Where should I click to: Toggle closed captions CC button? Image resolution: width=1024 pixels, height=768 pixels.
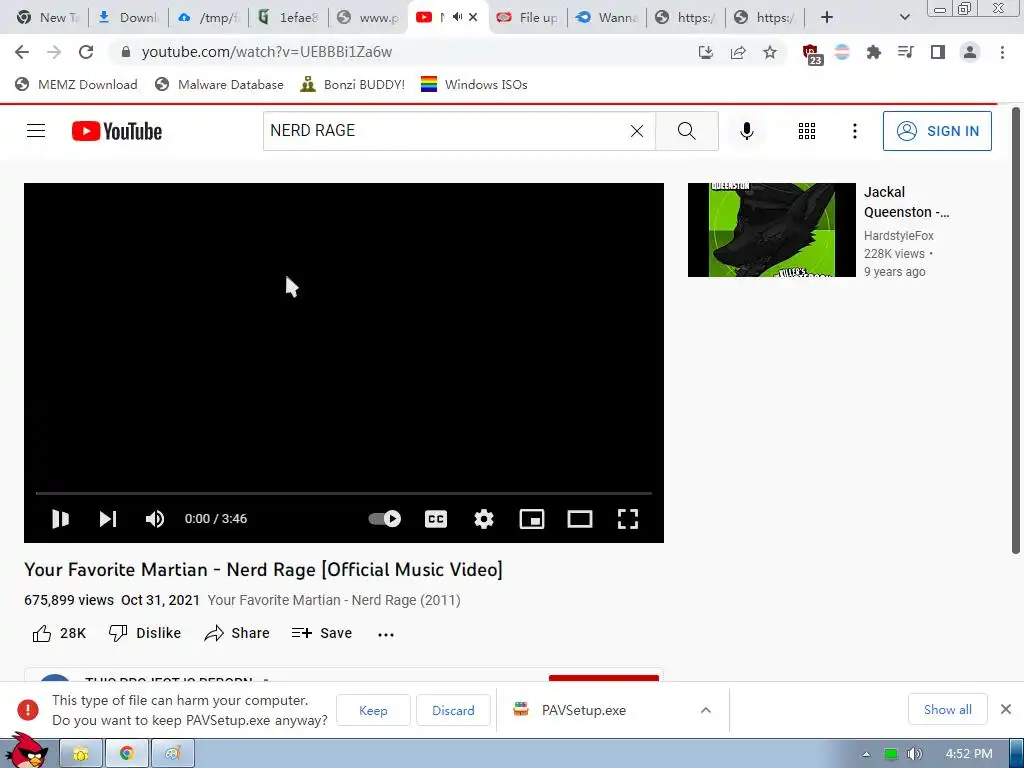point(436,519)
